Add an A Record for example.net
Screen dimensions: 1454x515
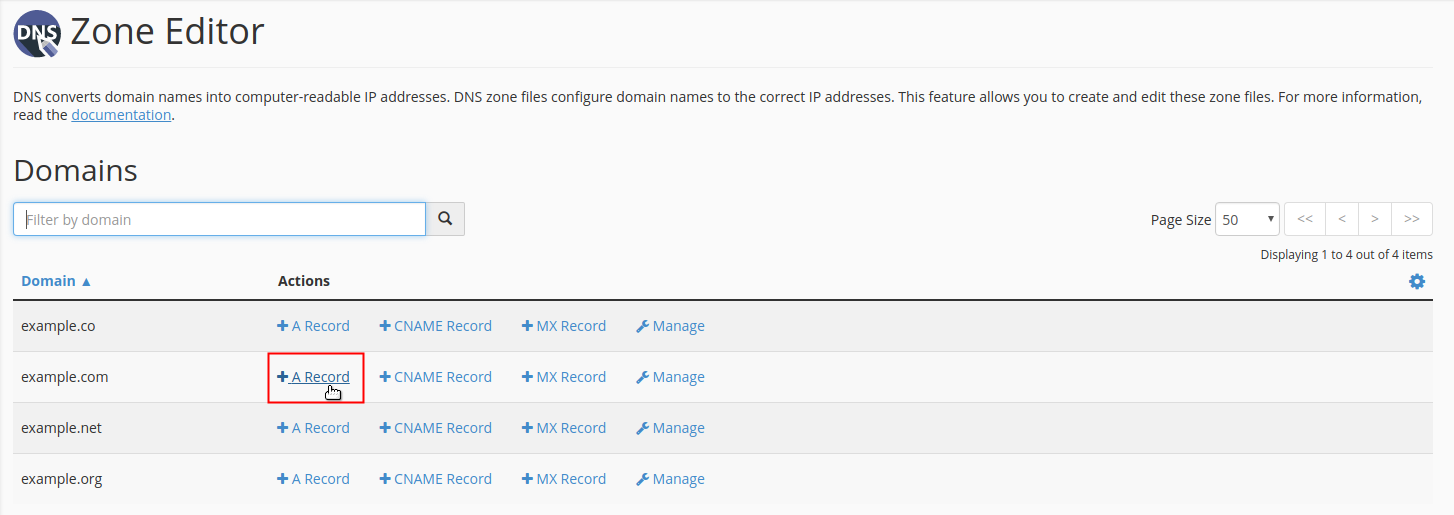pyautogui.click(x=314, y=428)
